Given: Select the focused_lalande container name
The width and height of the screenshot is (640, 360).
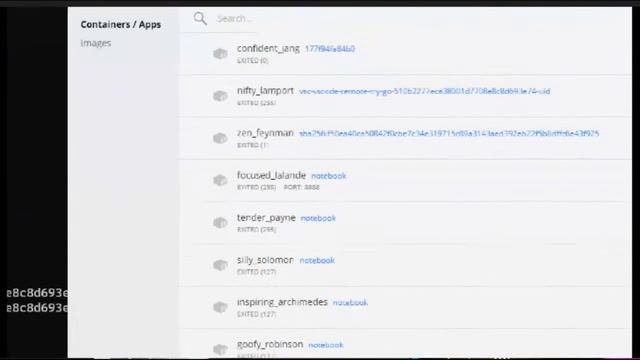Looking at the screenshot, I should click(x=271, y=175).
